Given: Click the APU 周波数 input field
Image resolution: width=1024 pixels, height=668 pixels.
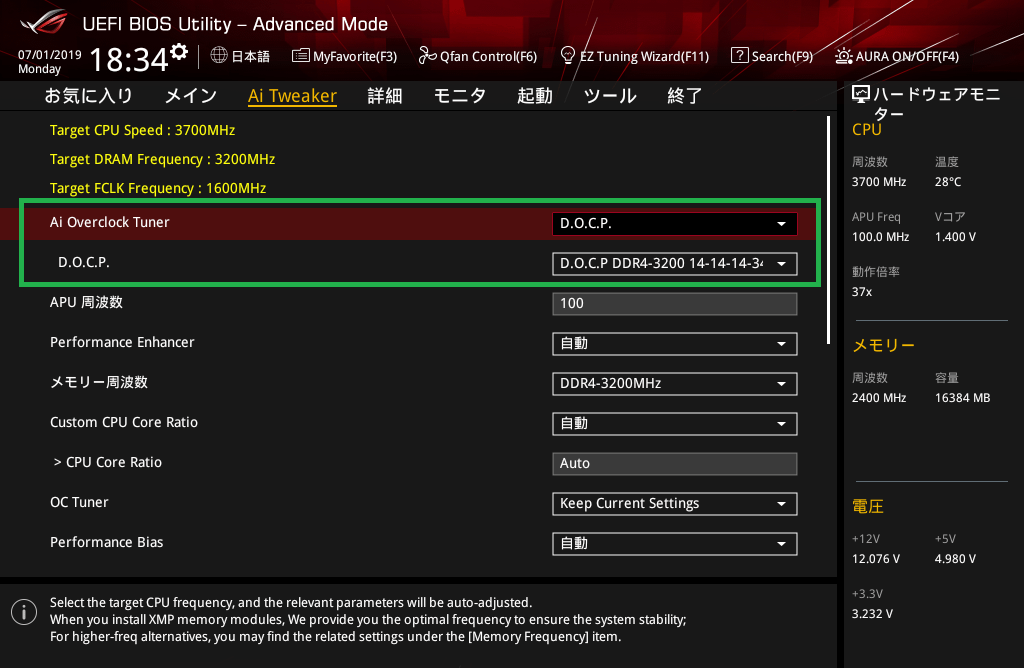Looking at the screenshot, I should pyautogui.click(x=675, y=304).
